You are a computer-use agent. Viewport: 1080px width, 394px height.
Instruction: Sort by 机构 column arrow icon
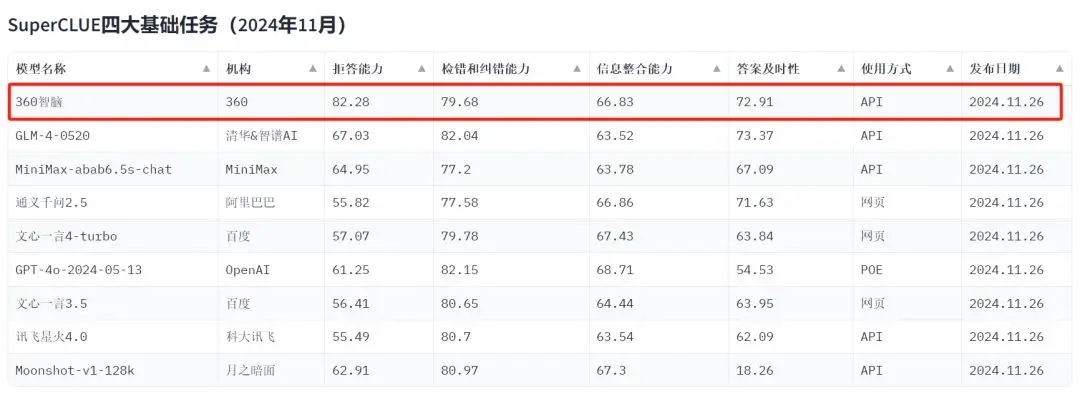(313, 69)
